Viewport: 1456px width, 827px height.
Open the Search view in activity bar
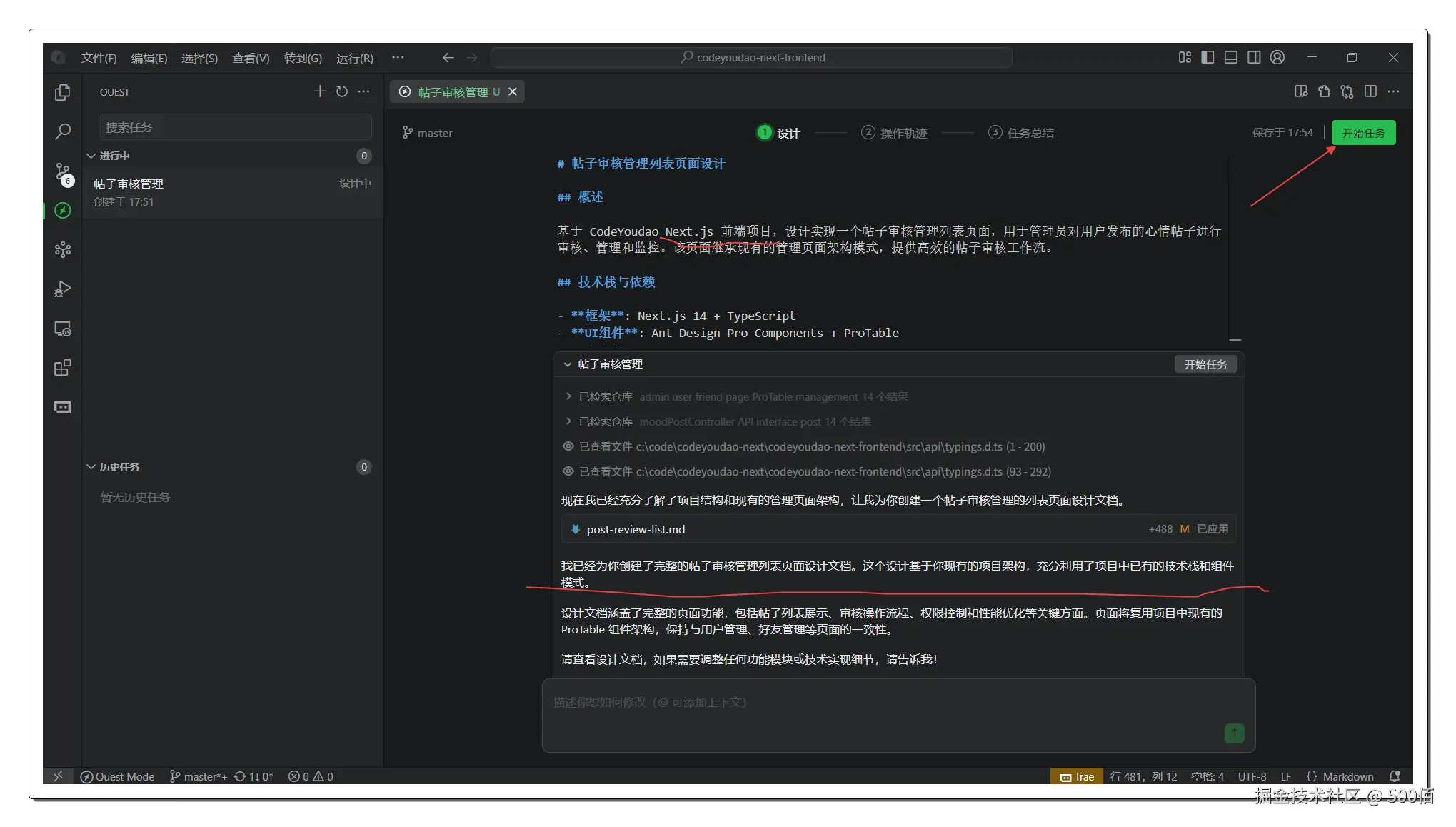[62, 131]
